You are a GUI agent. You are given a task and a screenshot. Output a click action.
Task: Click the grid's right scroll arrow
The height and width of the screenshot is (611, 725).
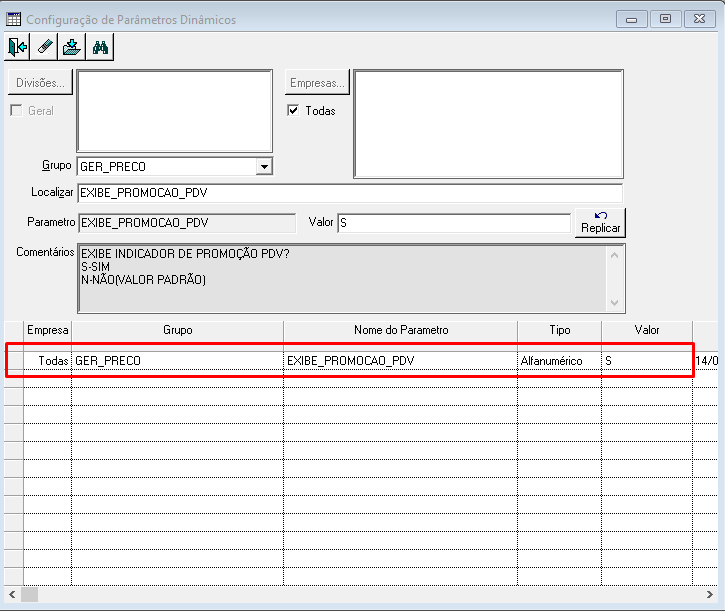[x=710, y=594]
